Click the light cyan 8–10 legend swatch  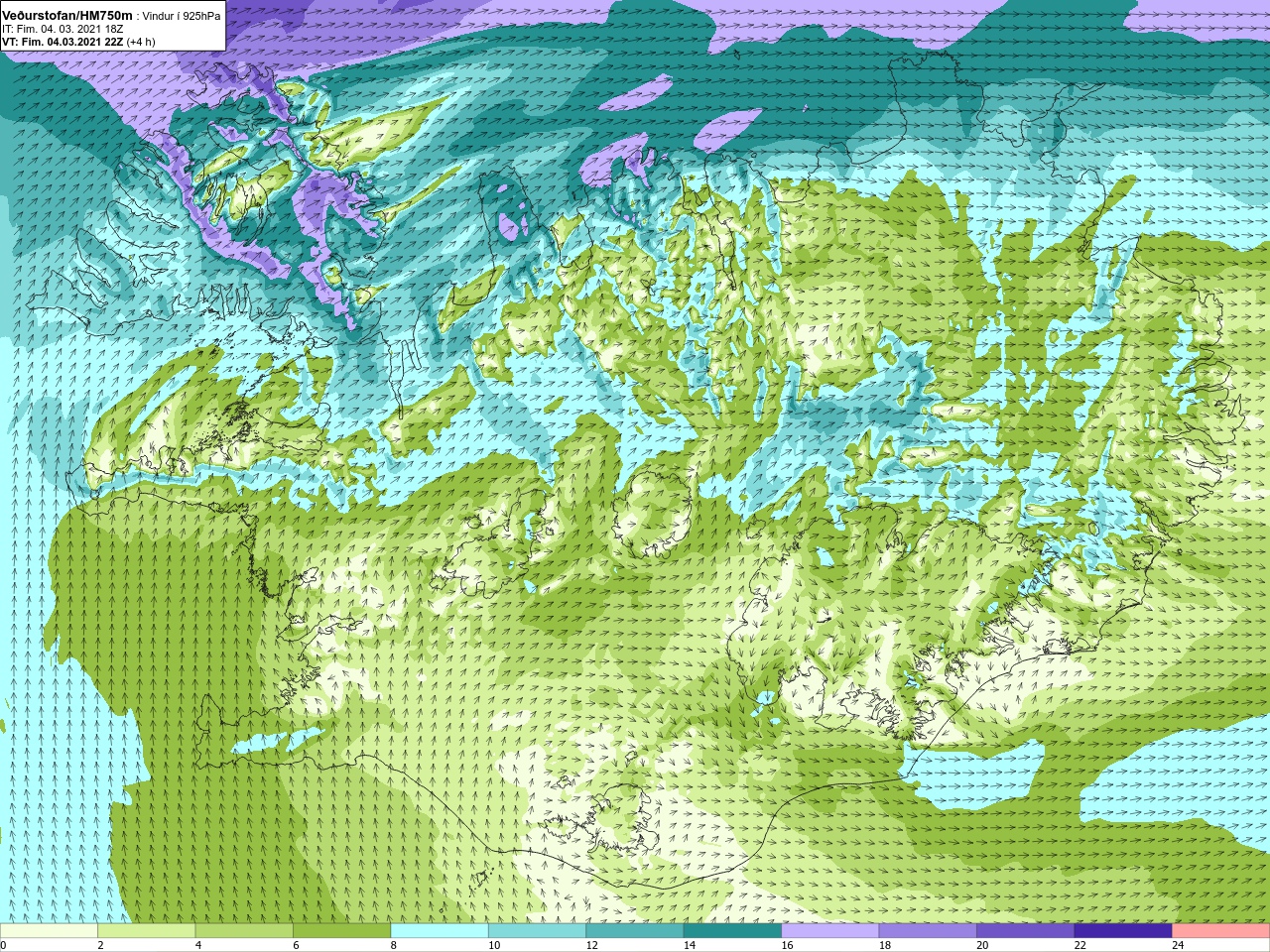coord(440,931)
